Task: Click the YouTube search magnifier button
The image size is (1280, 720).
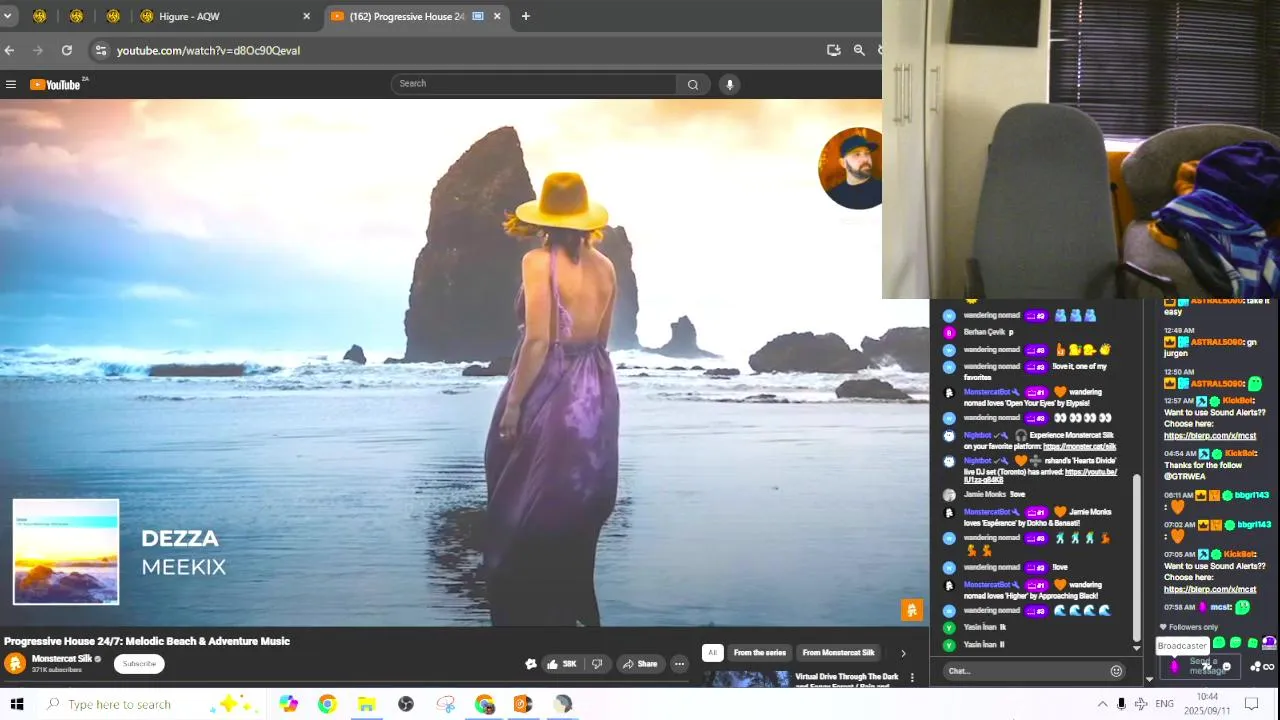Action: click(x=692, y=85)
